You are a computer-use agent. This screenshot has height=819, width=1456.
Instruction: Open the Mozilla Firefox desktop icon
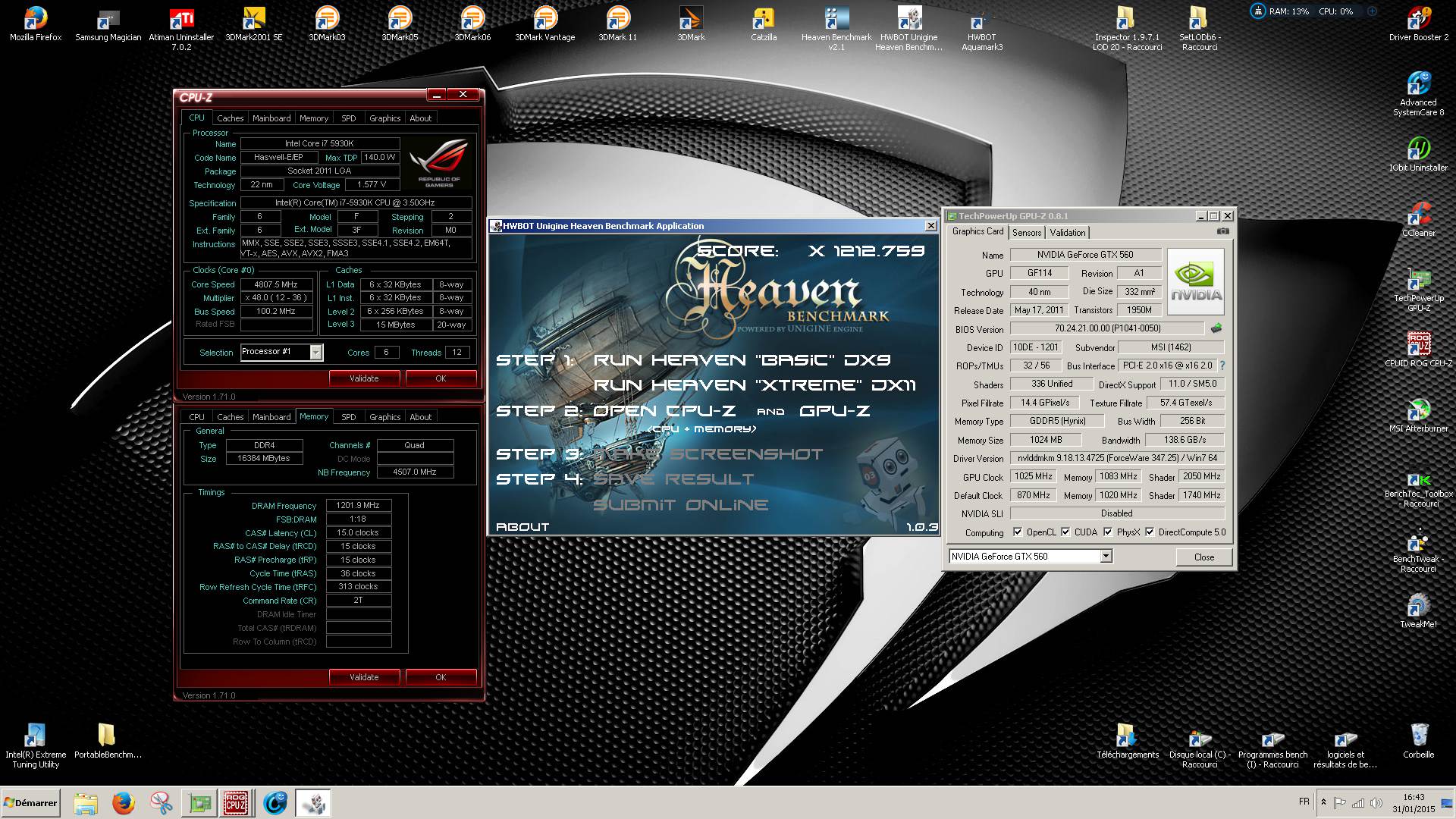pos(36,24)
